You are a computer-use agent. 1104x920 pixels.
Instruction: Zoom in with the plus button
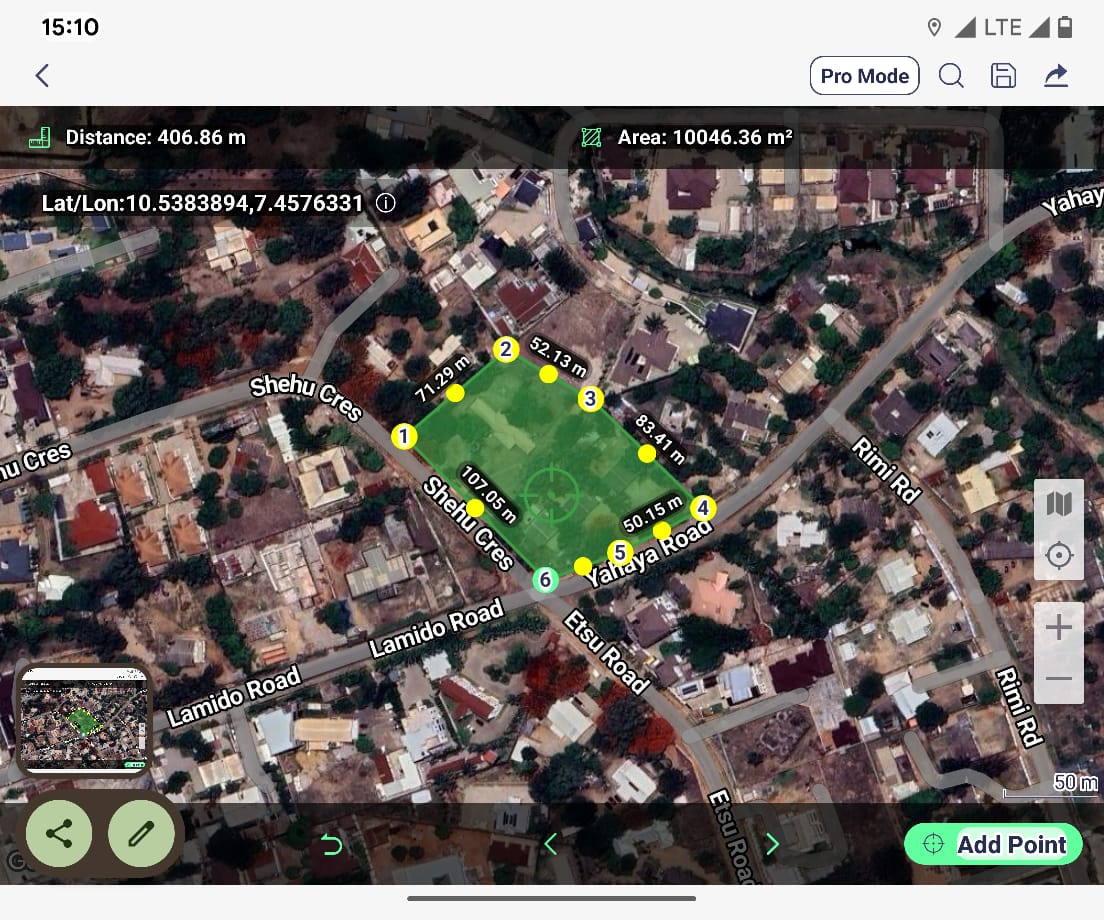[1059, 629]
